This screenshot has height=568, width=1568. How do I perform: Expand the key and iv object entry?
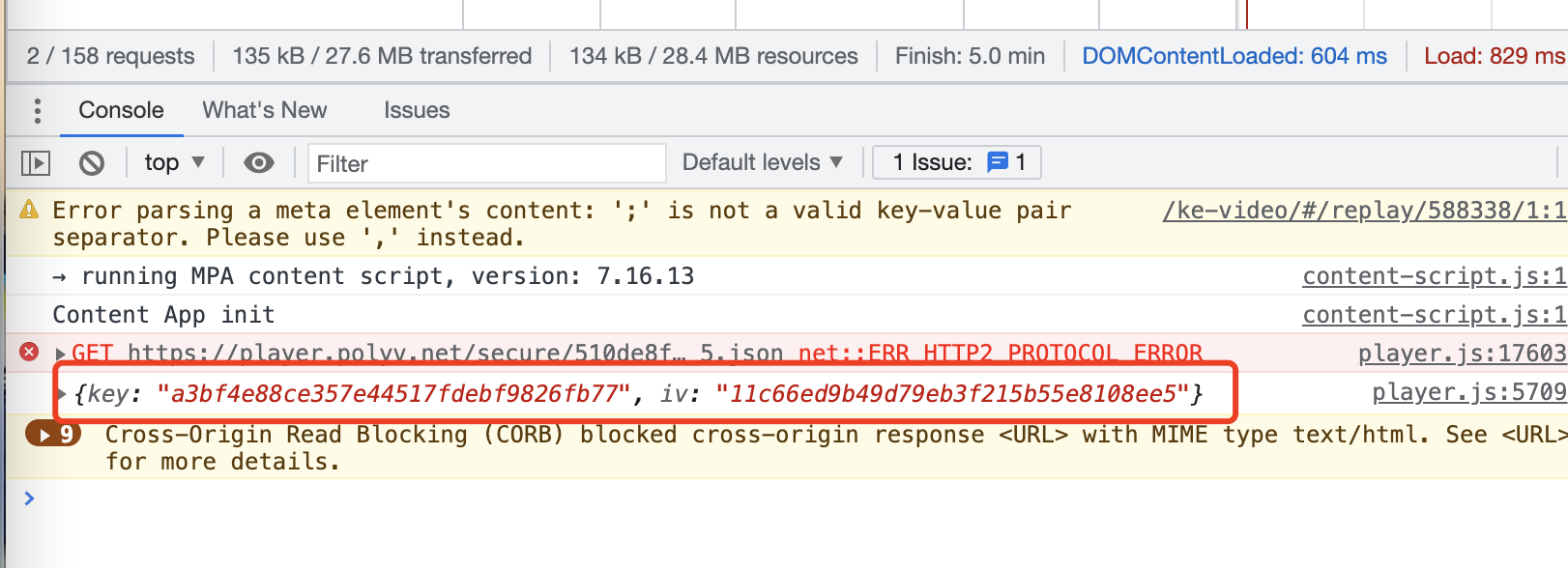pyautogui.click(x=63, y=392)
